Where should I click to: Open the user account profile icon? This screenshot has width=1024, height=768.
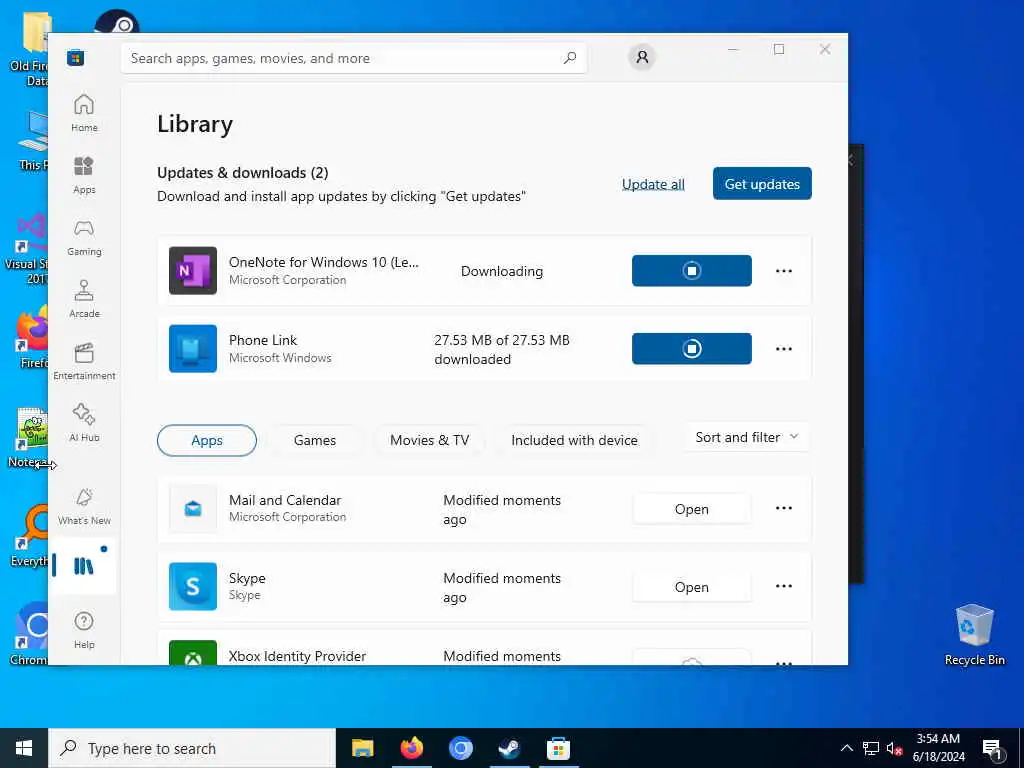(642, 57)
